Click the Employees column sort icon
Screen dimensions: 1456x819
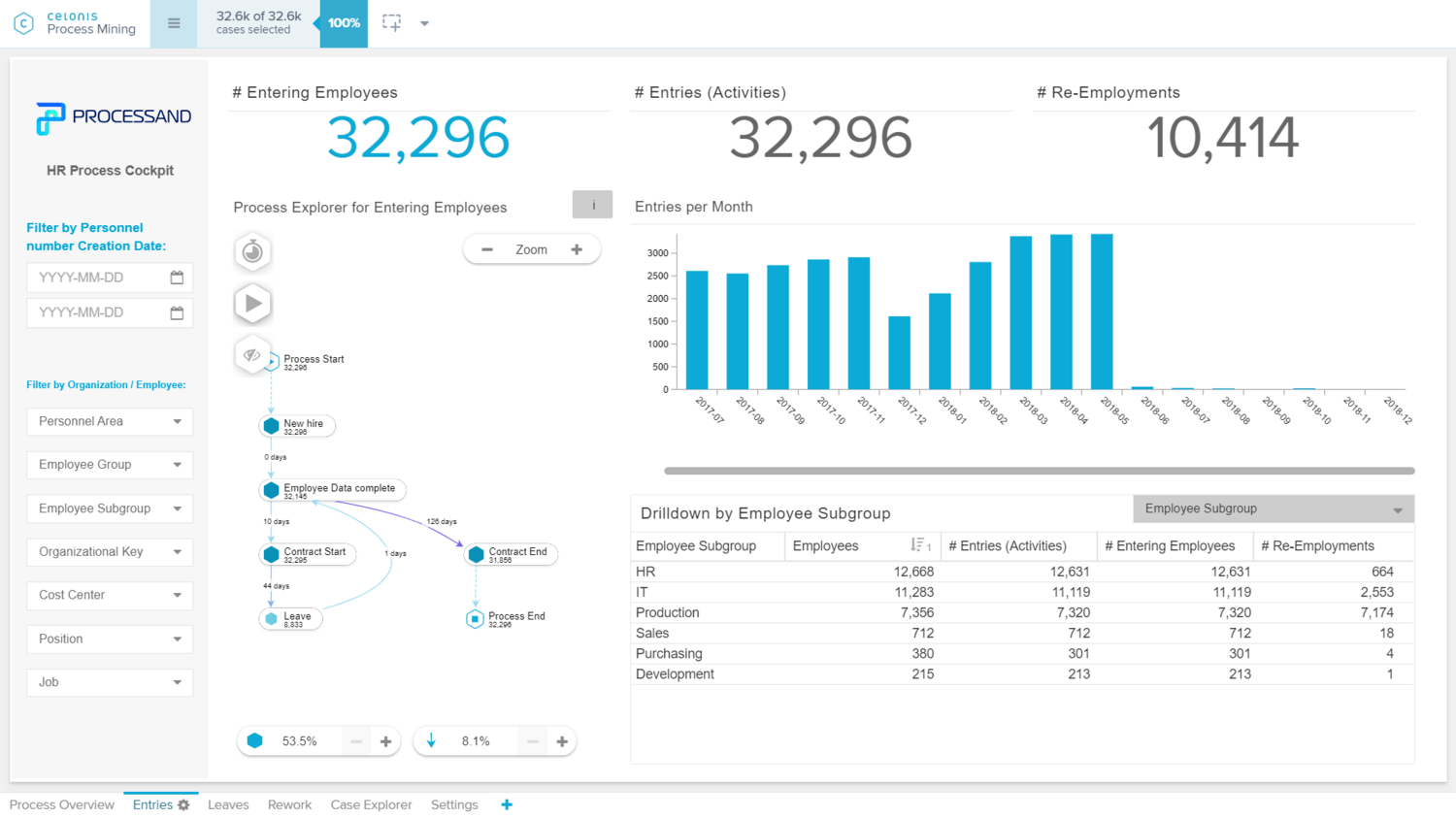(x=920, y=545)
